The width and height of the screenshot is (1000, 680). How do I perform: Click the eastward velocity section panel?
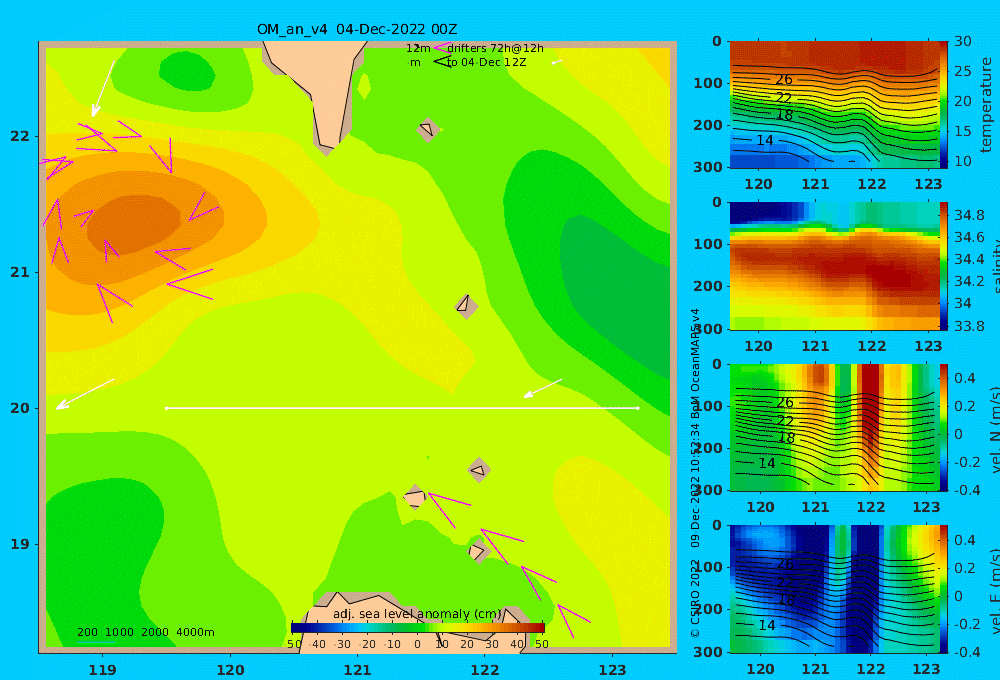834,589
